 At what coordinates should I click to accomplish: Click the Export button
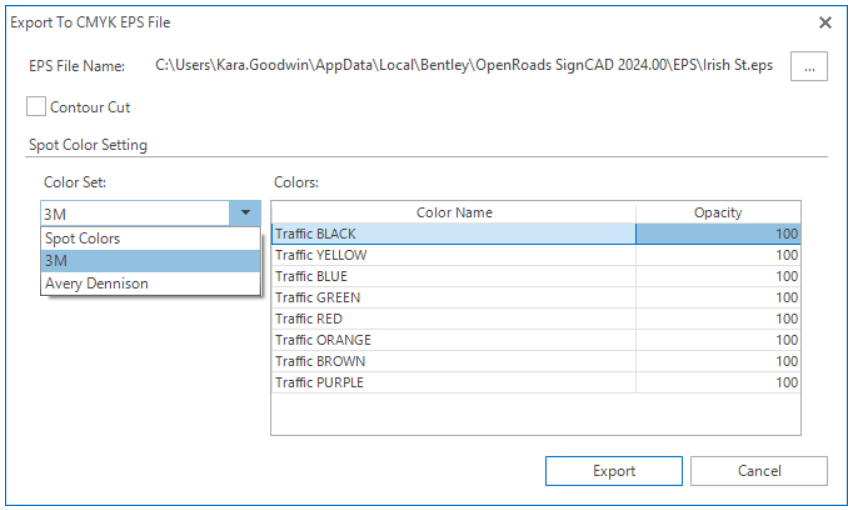click(x=613, y=471)
